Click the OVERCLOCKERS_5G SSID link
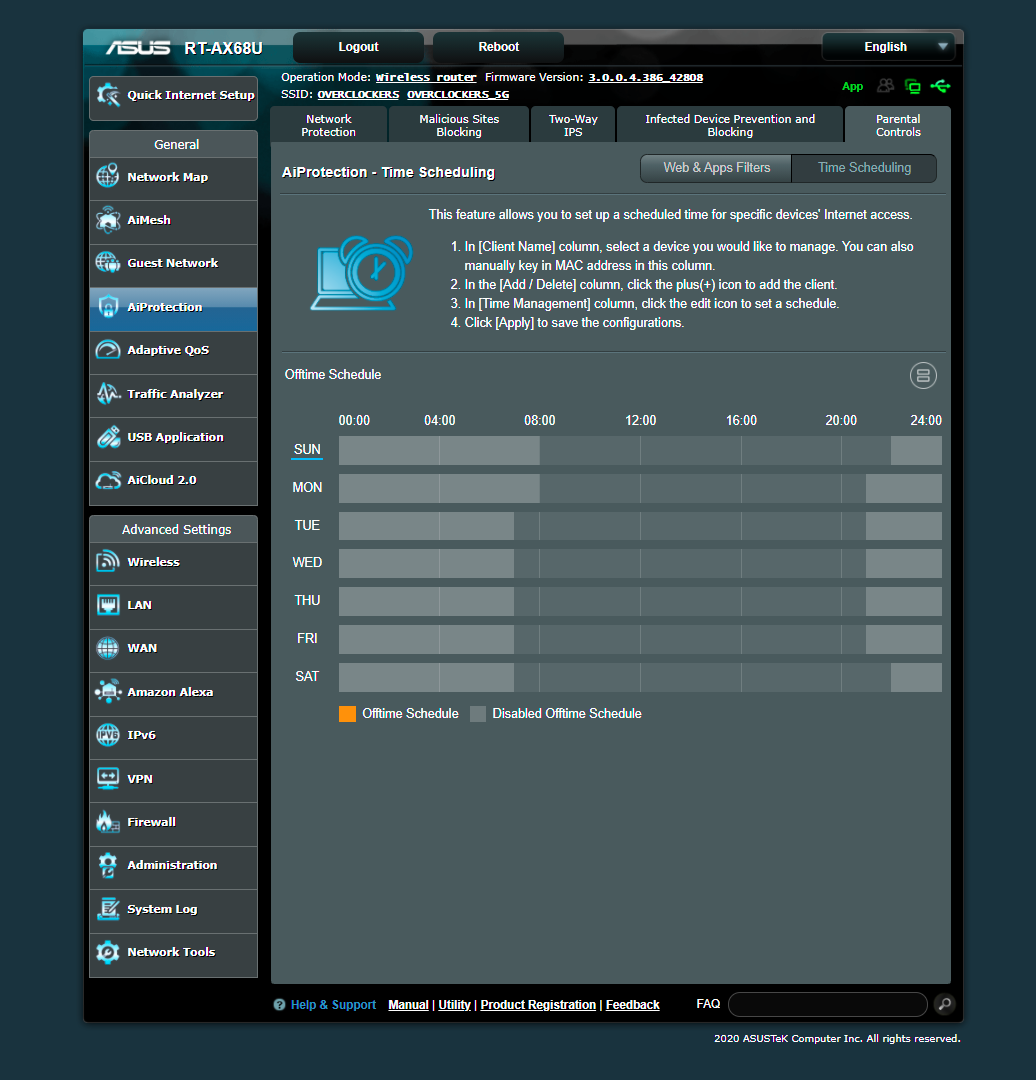 click(x=458, y=94)
